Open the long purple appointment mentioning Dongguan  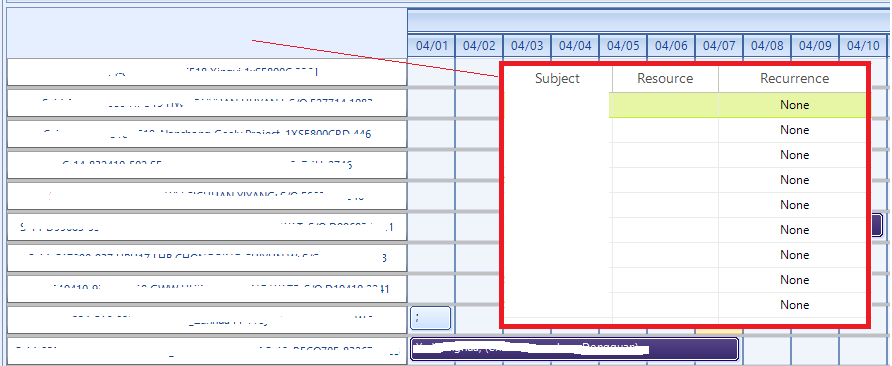574,349
